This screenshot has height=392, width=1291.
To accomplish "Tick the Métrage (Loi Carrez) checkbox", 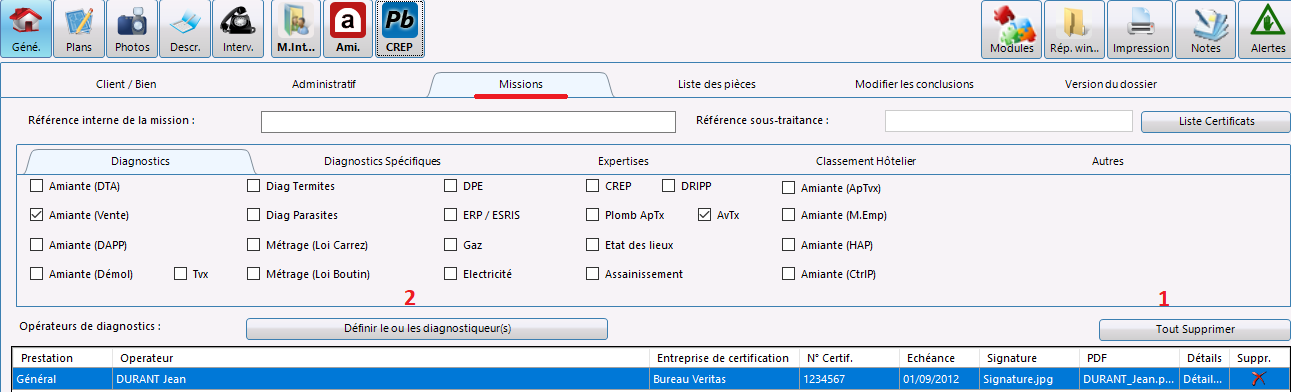I will [254, 244].
